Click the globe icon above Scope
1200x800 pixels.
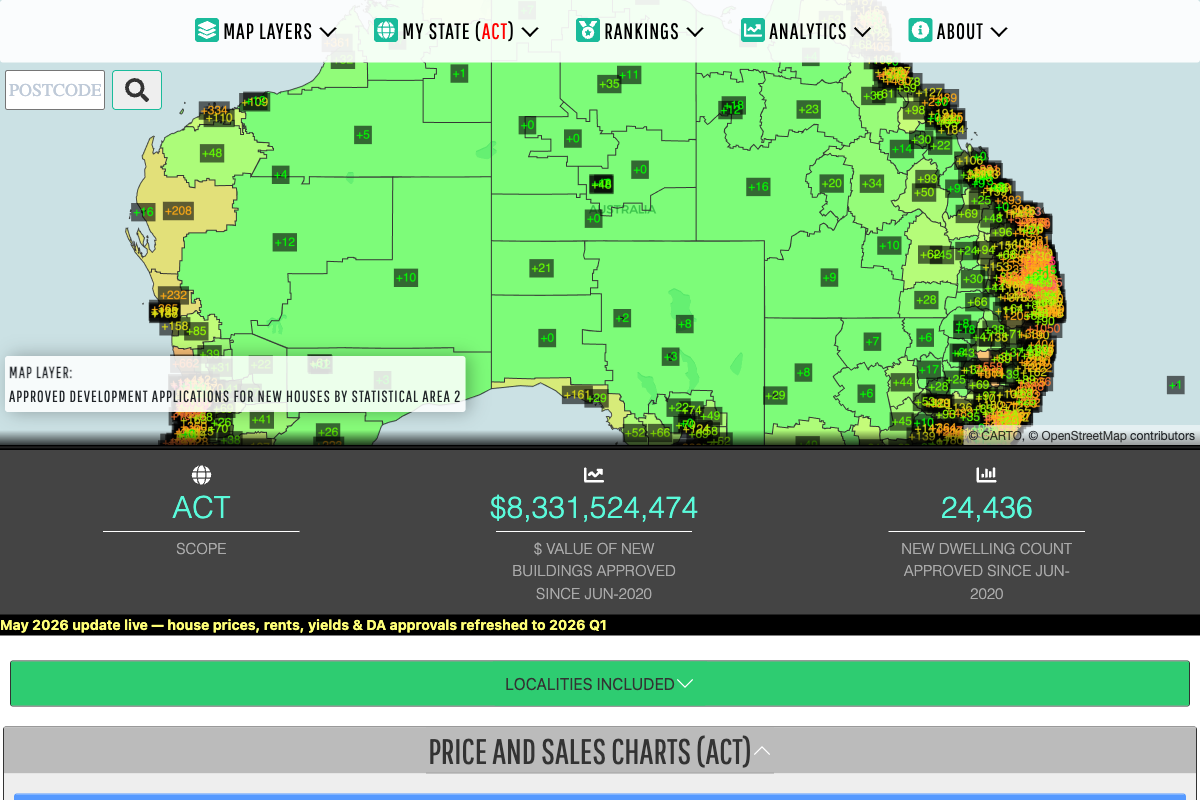tap(201, 474)
